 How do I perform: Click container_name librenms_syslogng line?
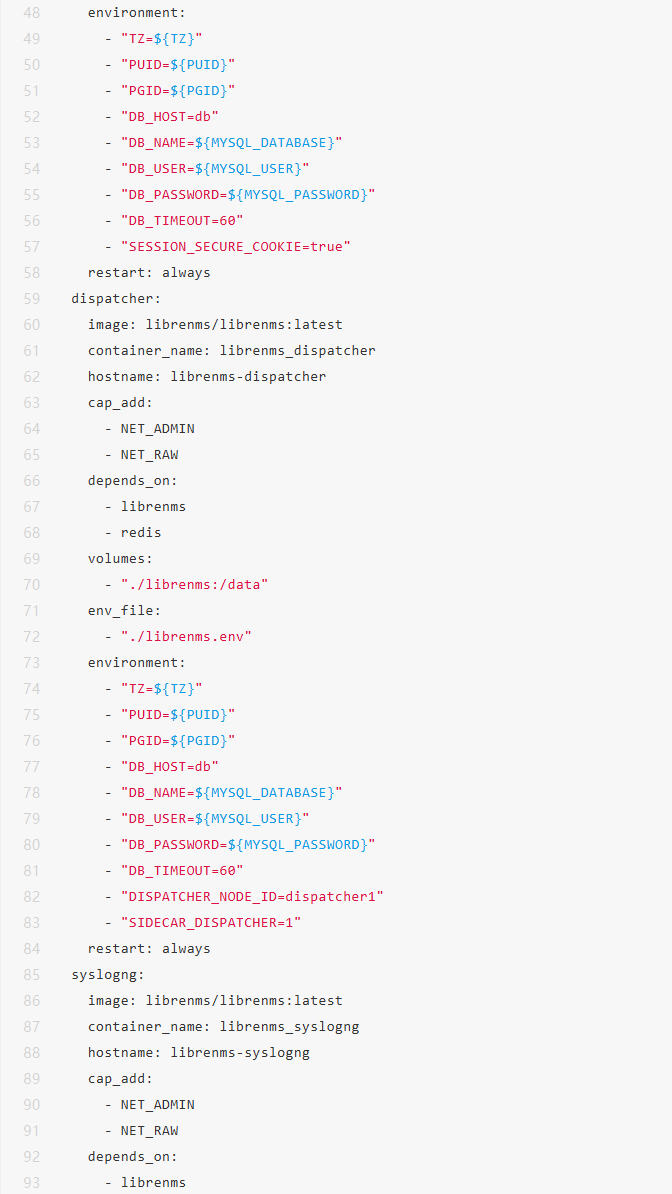tap(223, 1026)
